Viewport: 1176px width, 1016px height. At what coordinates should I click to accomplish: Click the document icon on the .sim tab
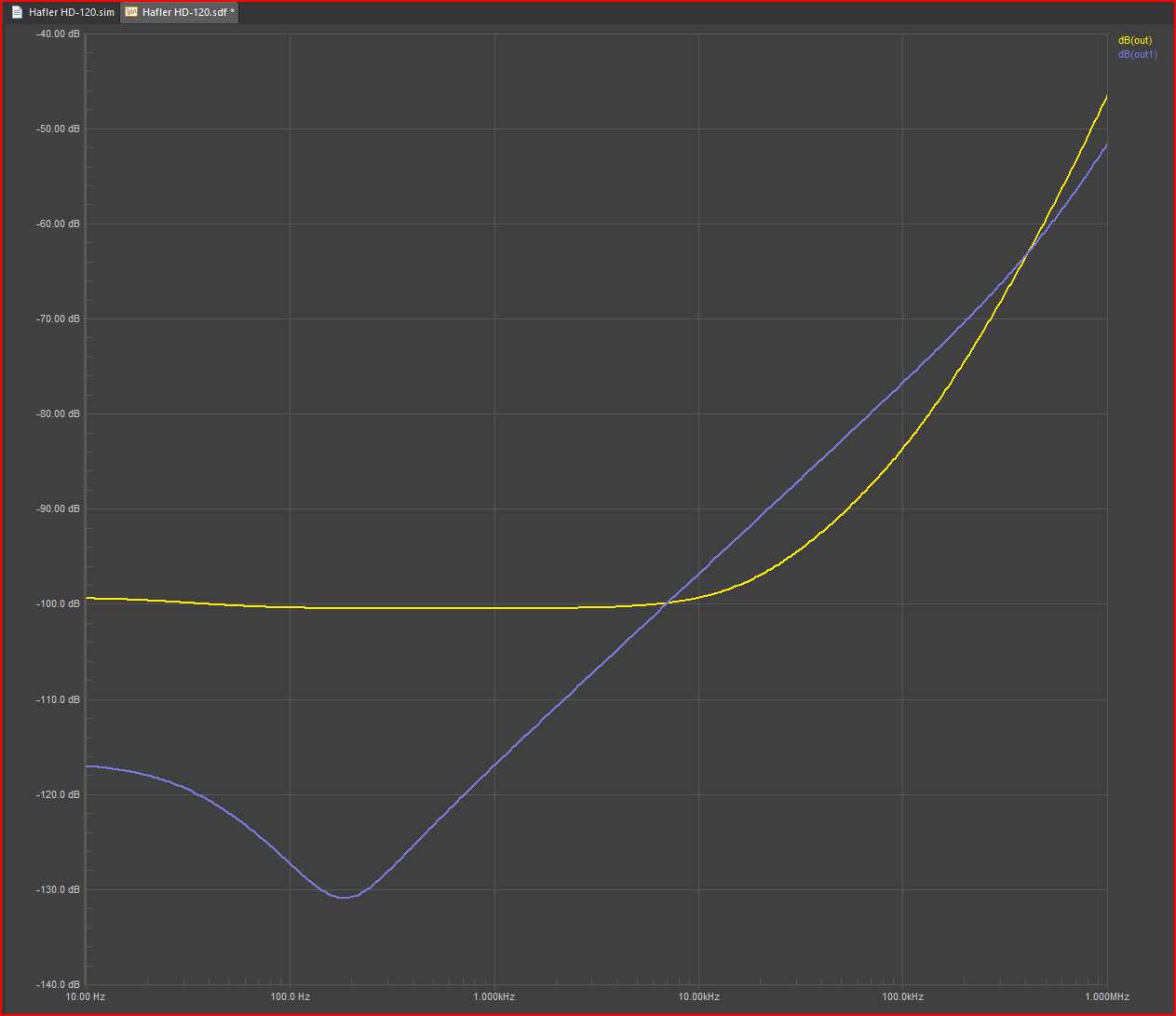tap(17, 12)
